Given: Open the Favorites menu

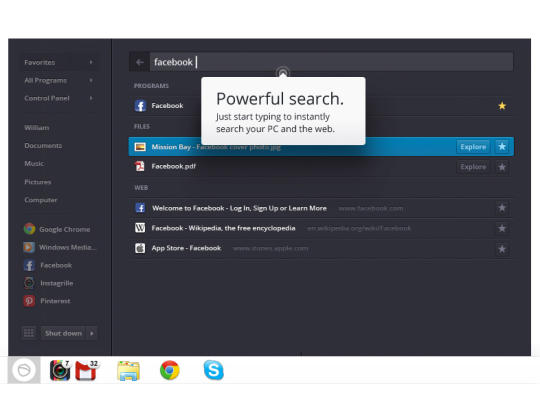Looking at the screenshot, I should (x=40, y=62).
